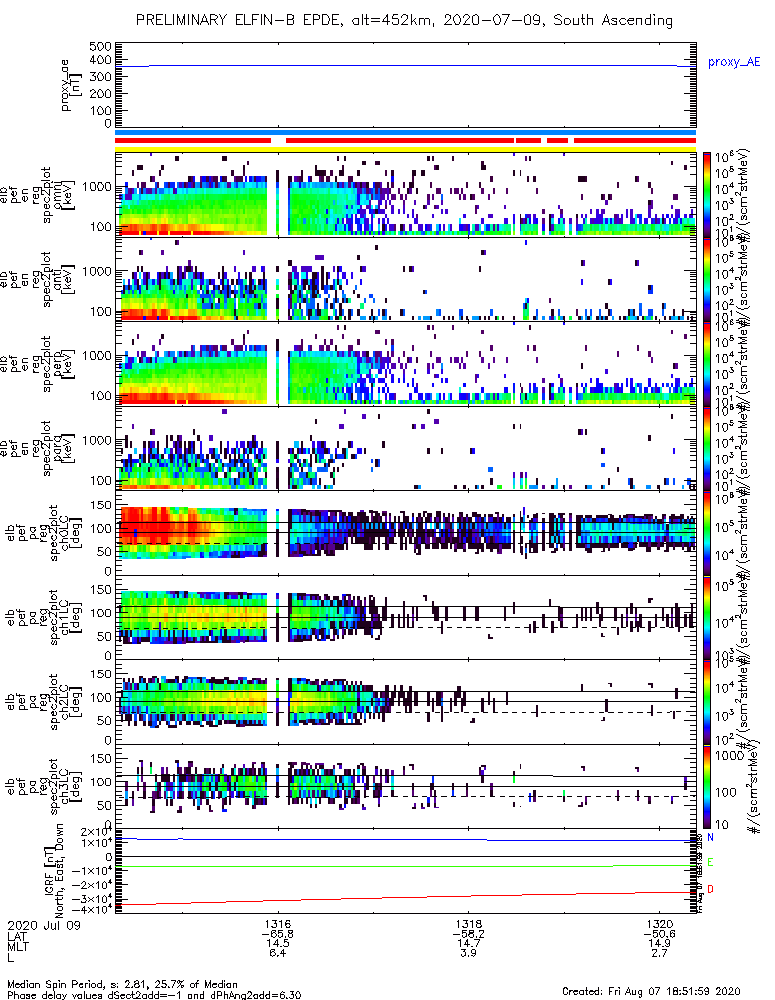
Task: Select the blue proxy_AE legend label
Action: (734, 62)
